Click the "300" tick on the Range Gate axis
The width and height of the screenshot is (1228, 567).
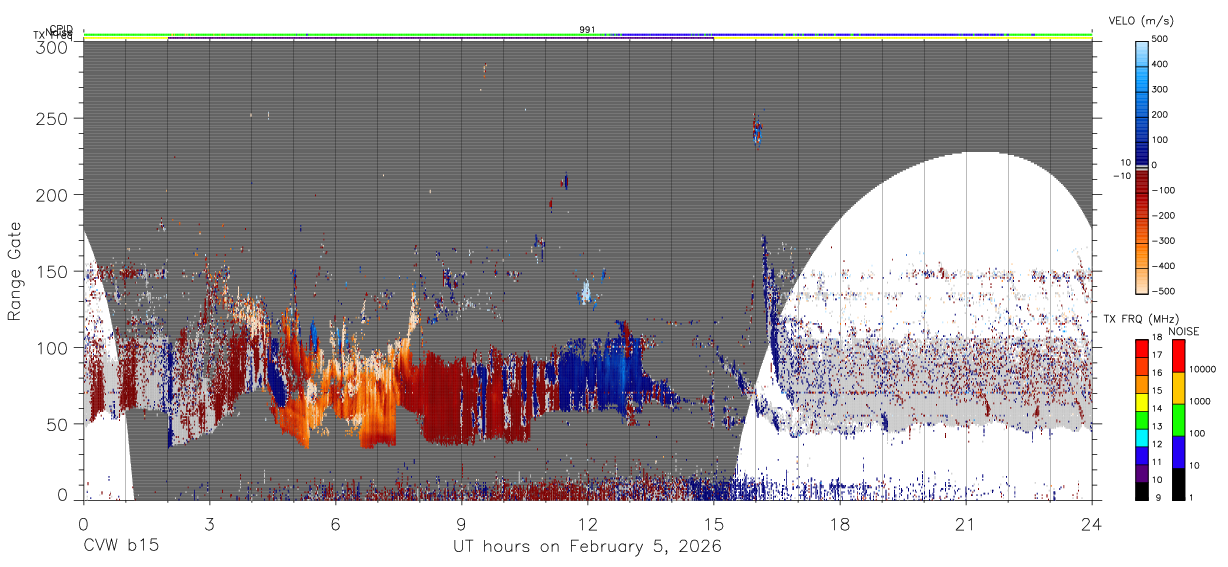[52, 46]
